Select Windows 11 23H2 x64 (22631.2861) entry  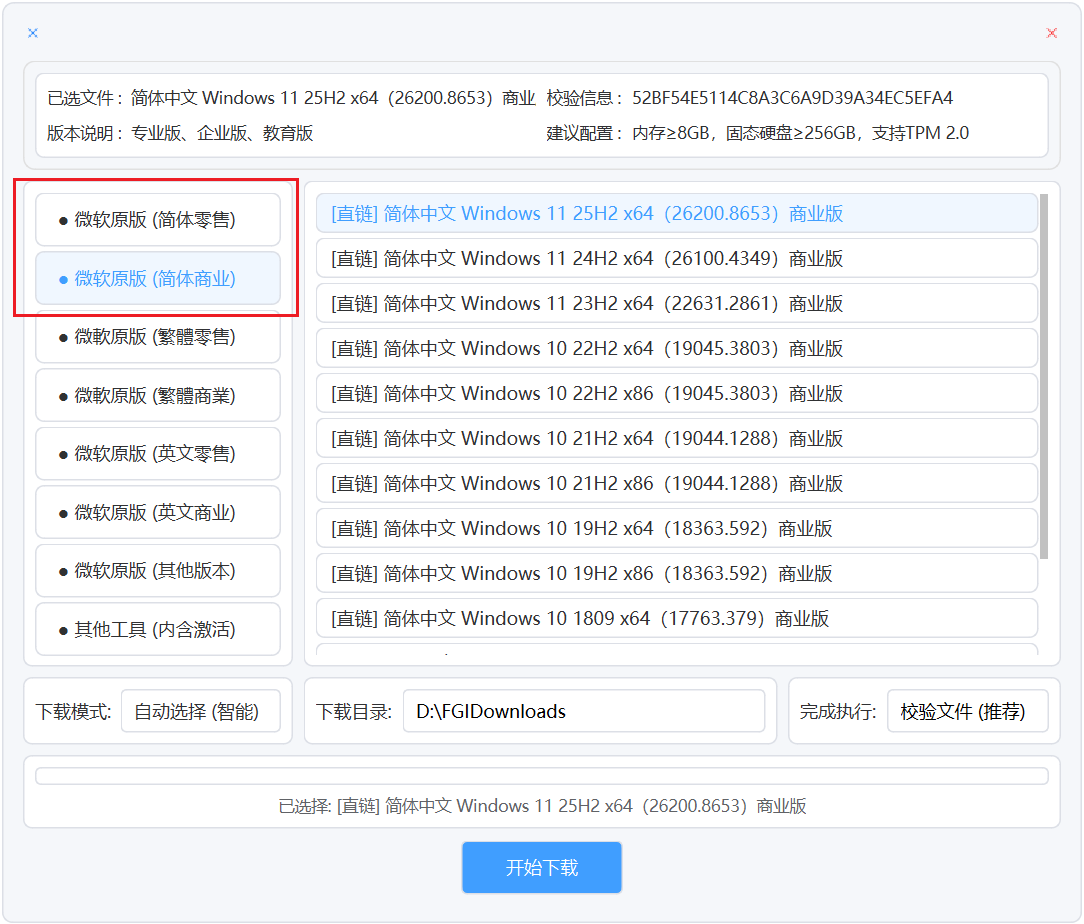point(677,303)
